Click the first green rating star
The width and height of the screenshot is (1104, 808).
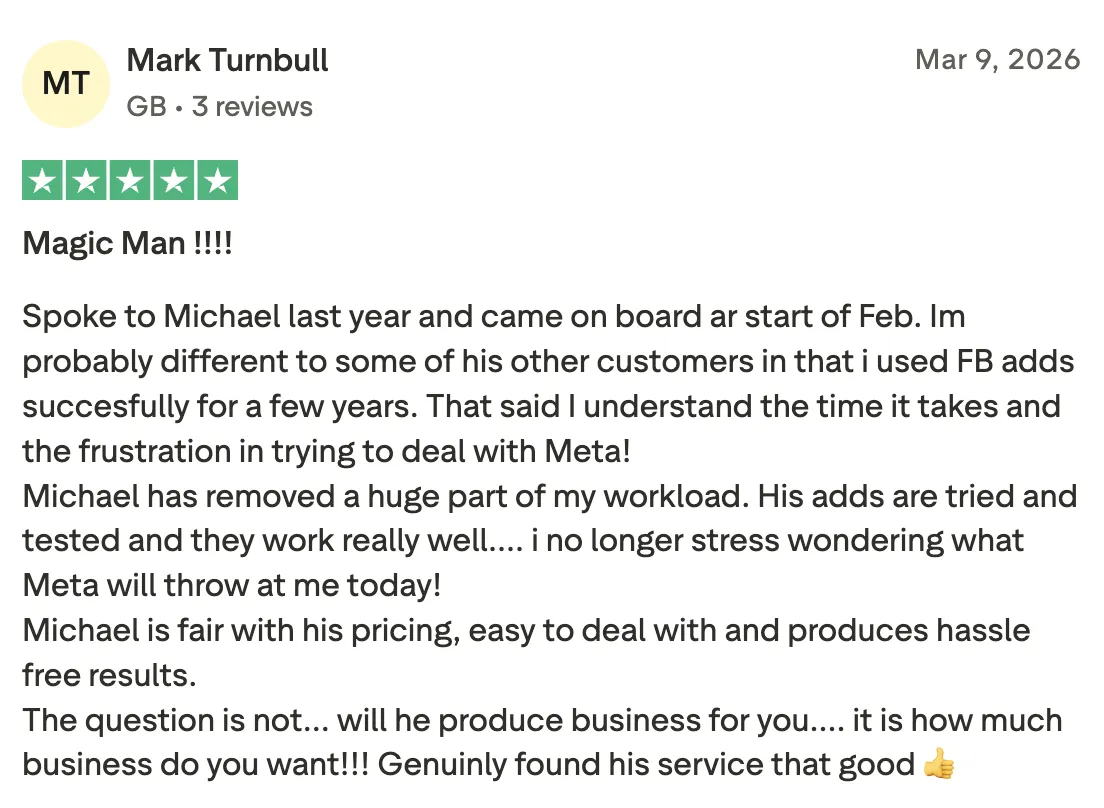tap(42, 180)
